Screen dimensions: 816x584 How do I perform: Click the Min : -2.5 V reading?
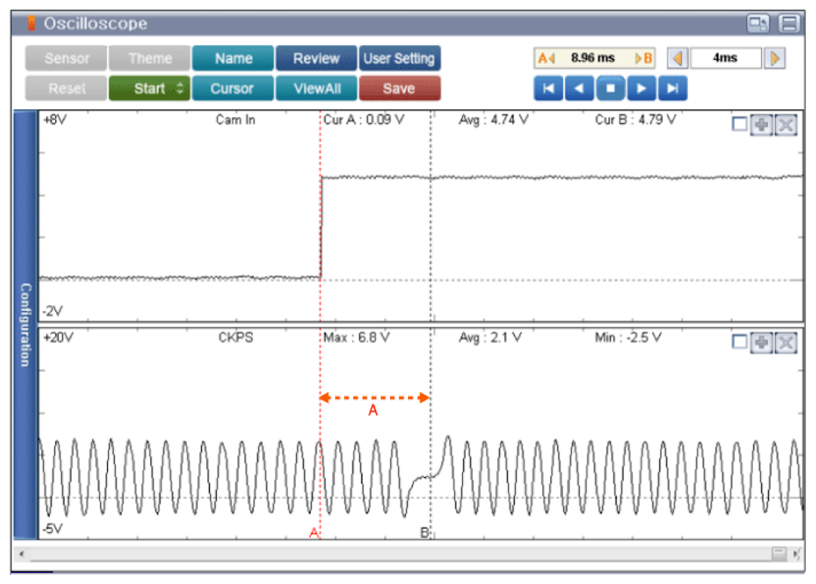628,337
